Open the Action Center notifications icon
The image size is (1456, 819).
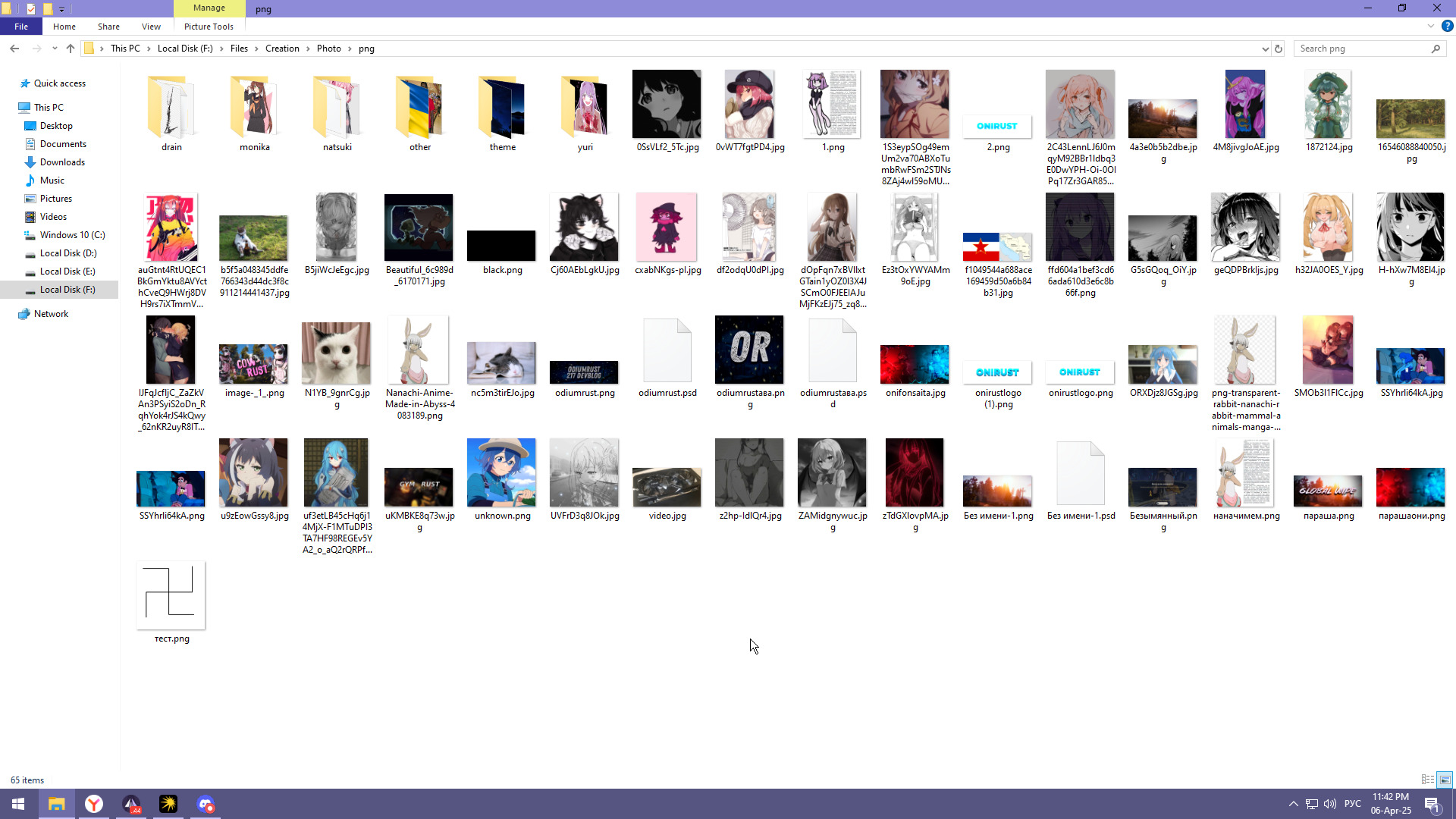(1432, 804)
